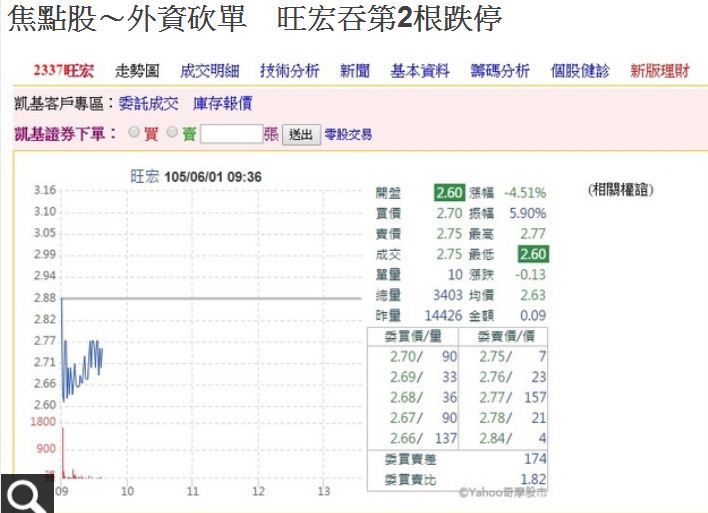Click the 委買賣比 value 1.82

533,479
